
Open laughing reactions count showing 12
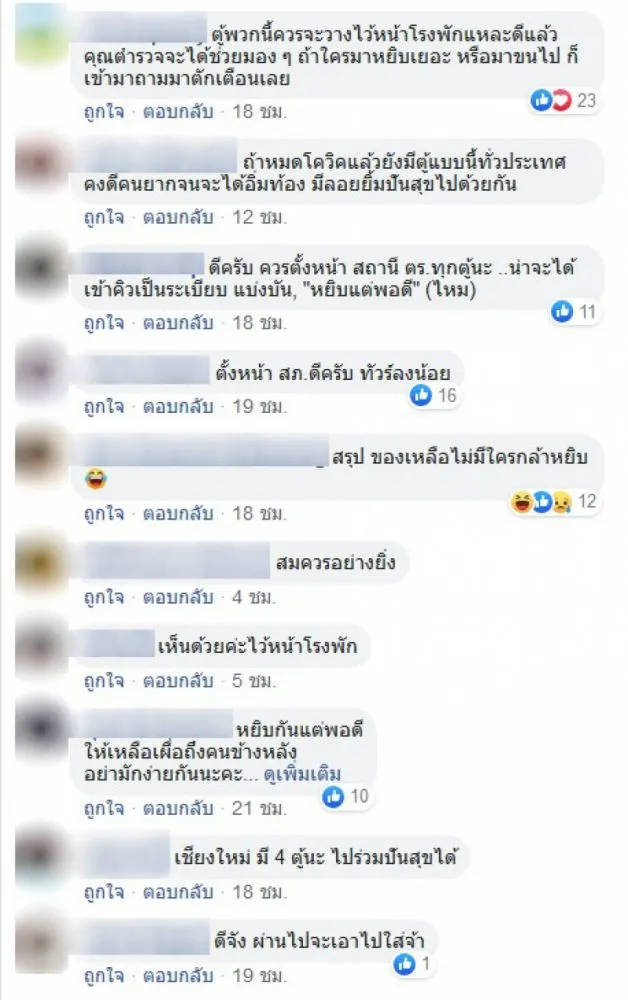pyautogui.click(x=553, y=502)
